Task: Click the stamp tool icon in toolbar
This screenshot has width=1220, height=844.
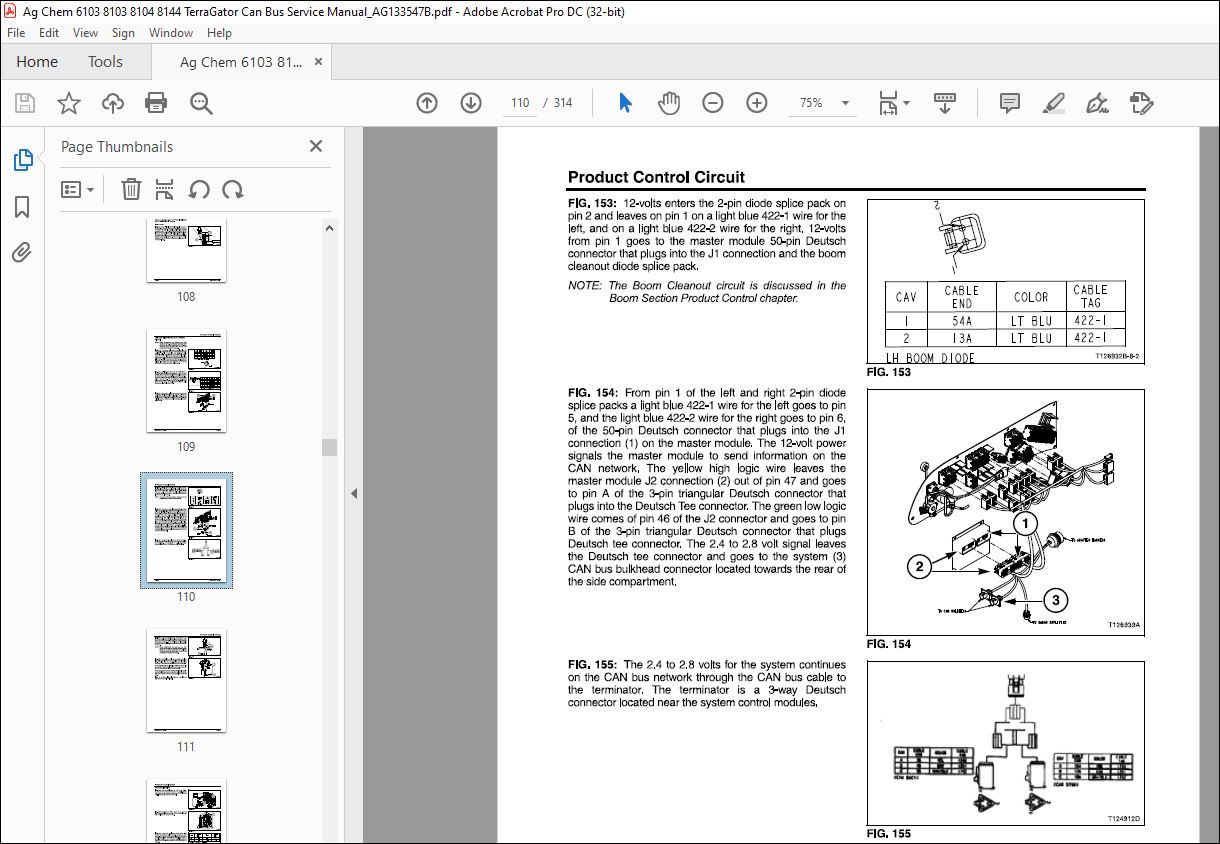Action: tap(1141, 103)
